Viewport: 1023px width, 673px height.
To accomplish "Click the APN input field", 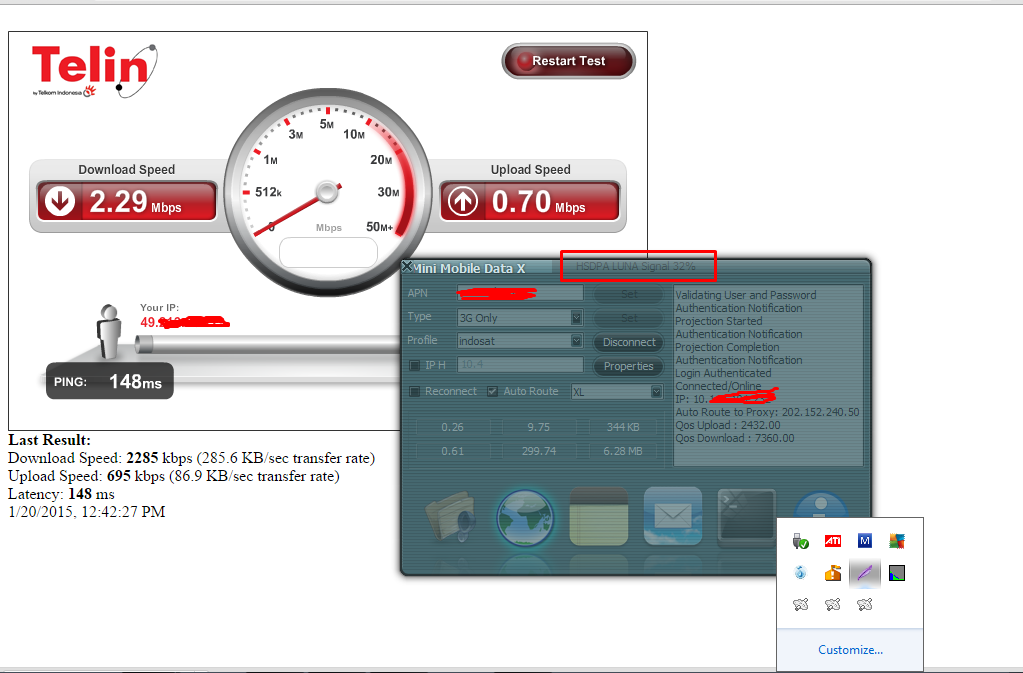I will click(520, 293).
